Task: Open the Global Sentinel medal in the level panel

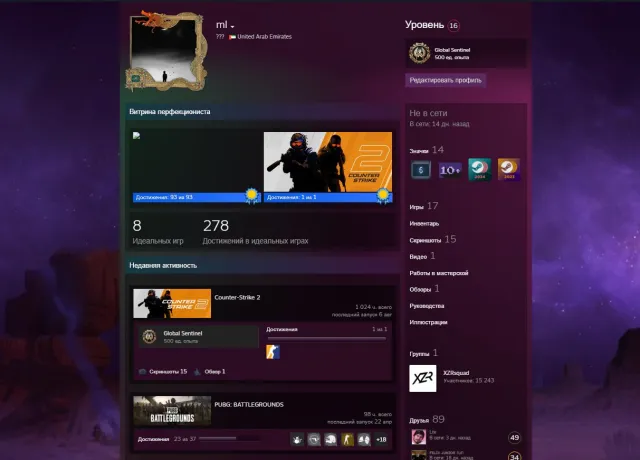Action: 420,53
